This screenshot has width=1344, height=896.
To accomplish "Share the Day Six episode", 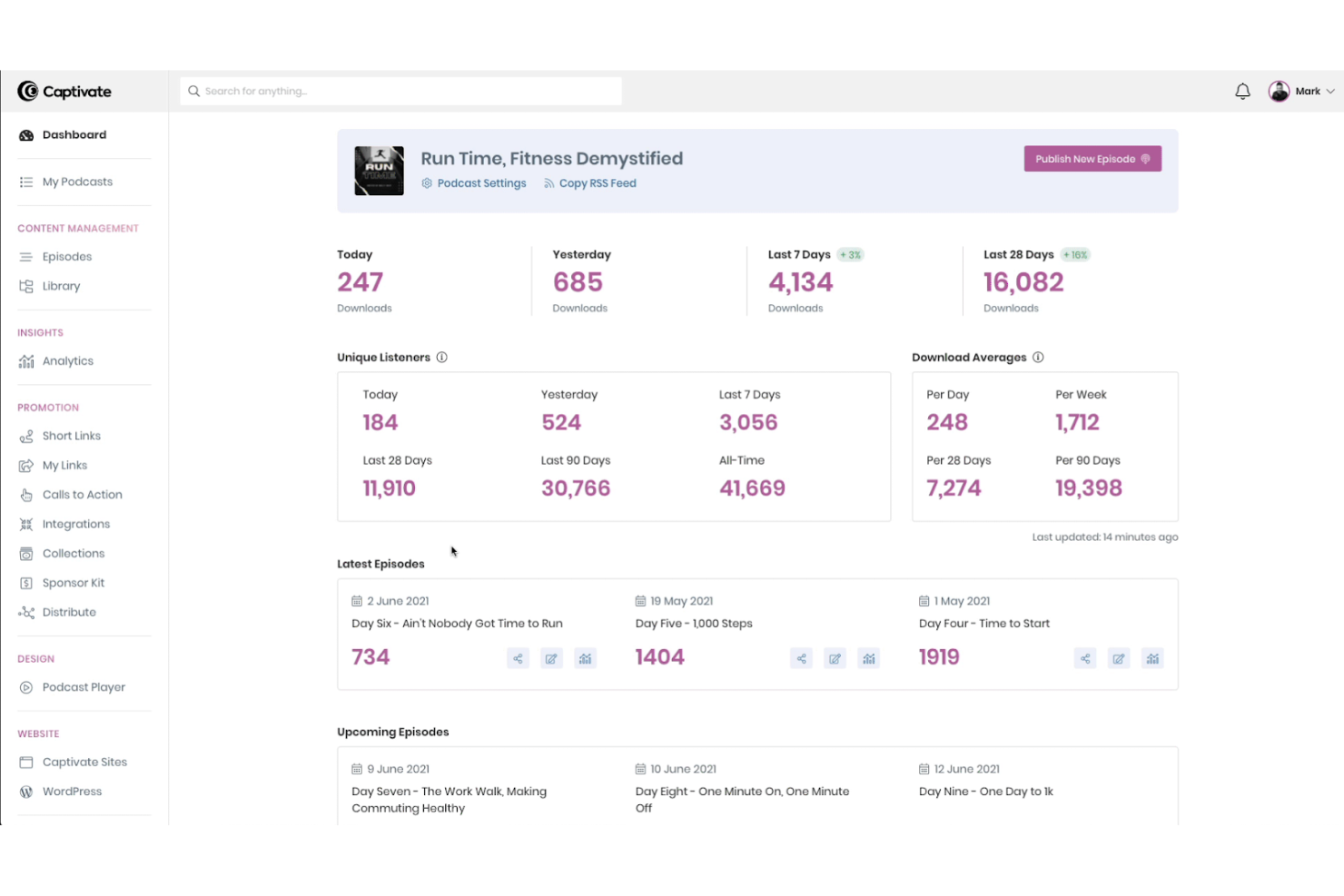I will coord(518,657).
